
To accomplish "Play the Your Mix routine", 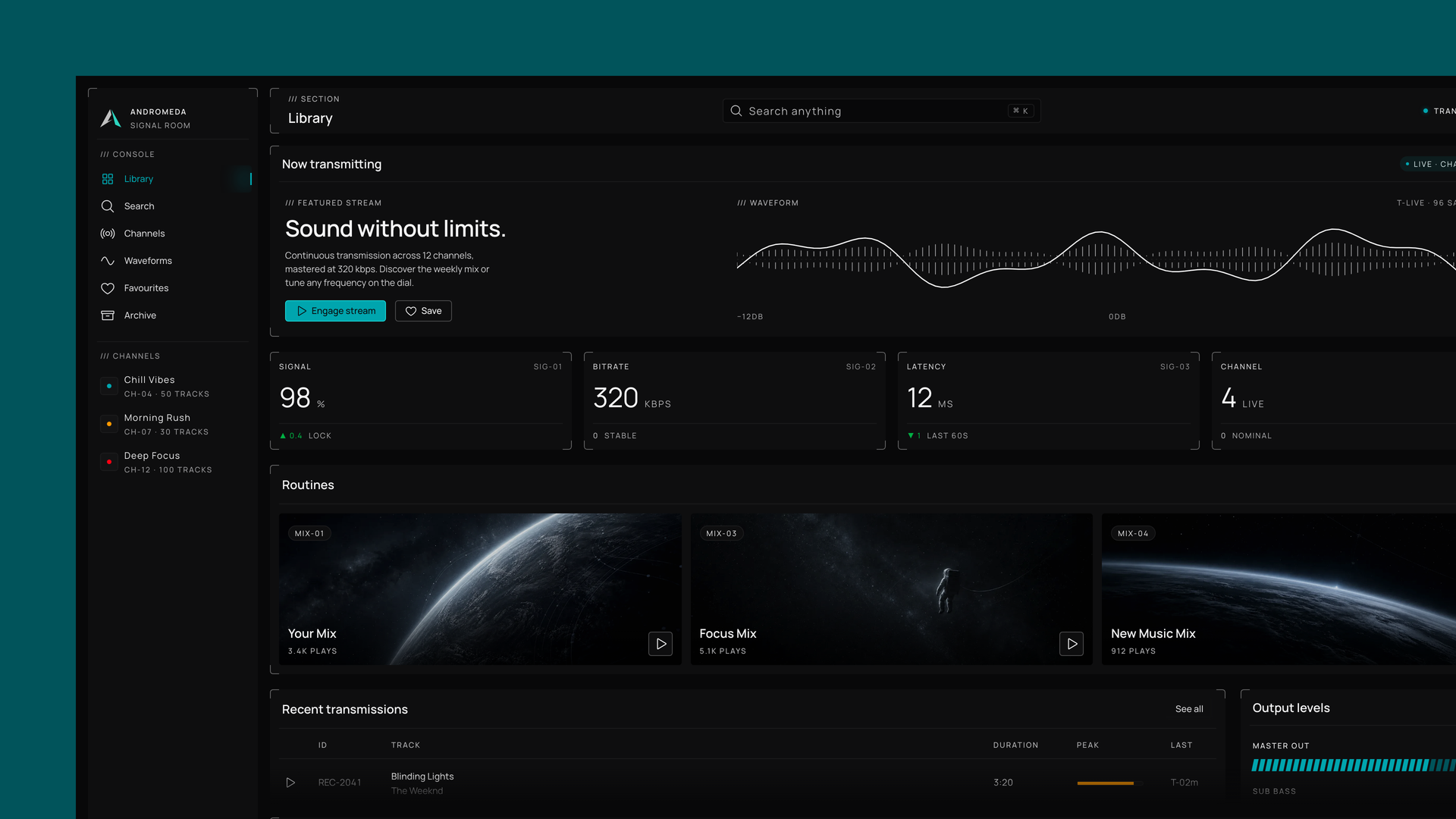I will tap(661, 644).
